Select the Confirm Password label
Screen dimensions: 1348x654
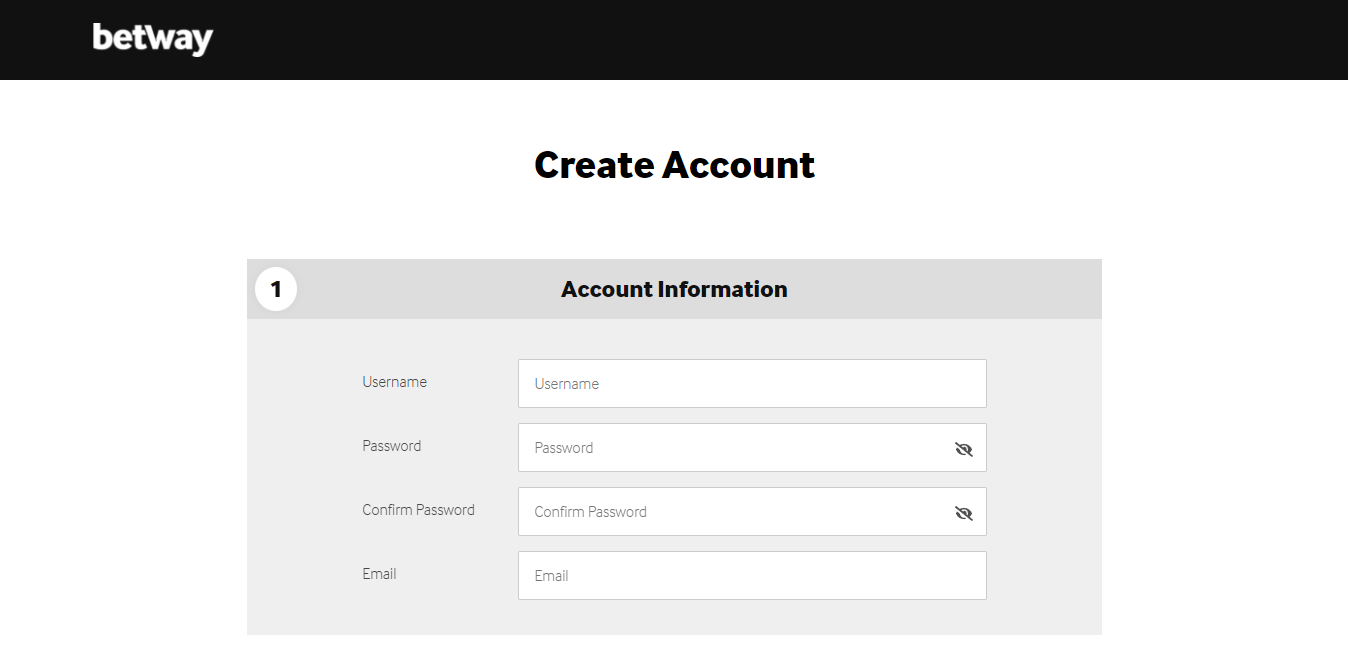click(x=418, y=510)
